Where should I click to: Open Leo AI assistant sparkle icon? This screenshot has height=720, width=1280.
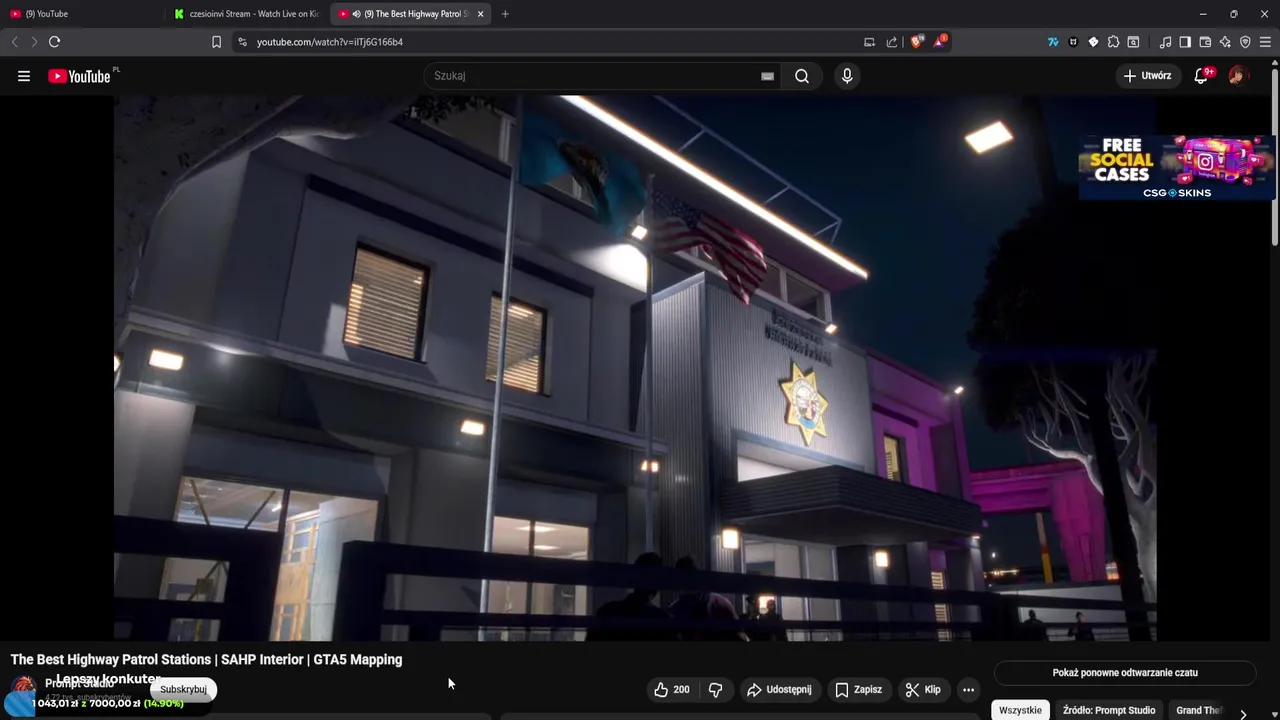coord(1225,42)
